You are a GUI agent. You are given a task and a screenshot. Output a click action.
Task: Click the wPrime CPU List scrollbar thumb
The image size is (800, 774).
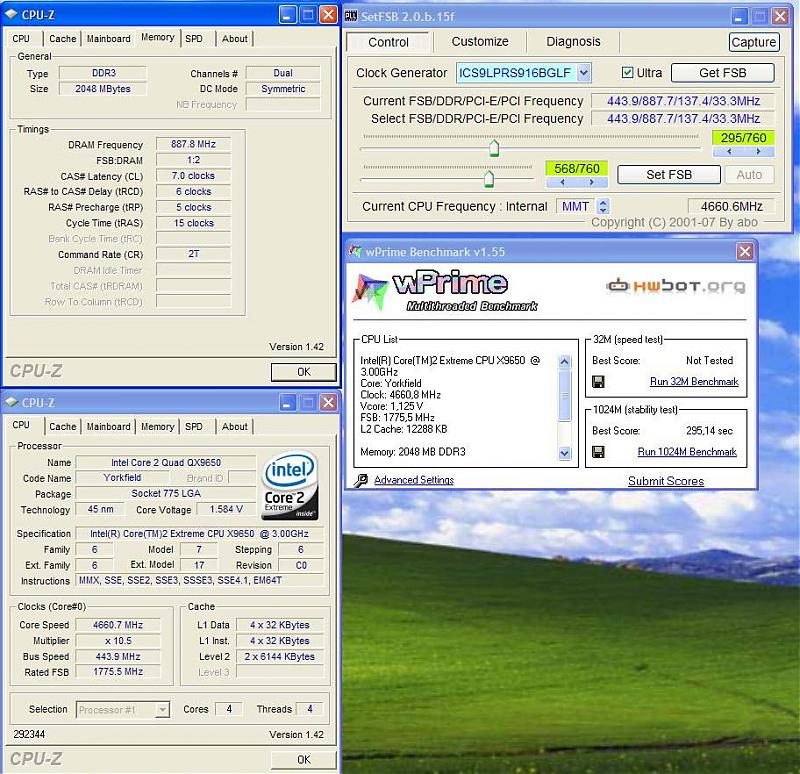pyautogui.click(x=564, y=395)
